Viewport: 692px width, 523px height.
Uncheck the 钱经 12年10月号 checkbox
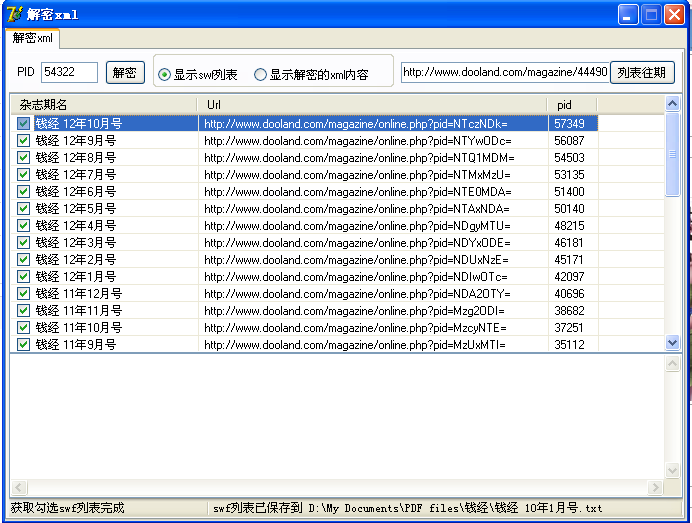[x=23, y=124]
